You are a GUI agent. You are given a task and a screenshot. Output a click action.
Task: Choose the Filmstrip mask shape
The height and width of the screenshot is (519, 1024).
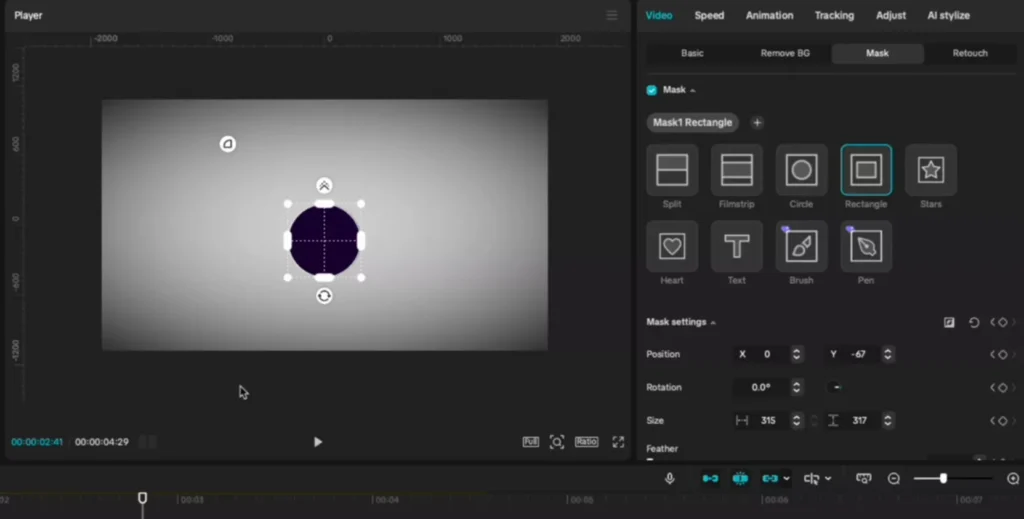(x=737, y=170)
